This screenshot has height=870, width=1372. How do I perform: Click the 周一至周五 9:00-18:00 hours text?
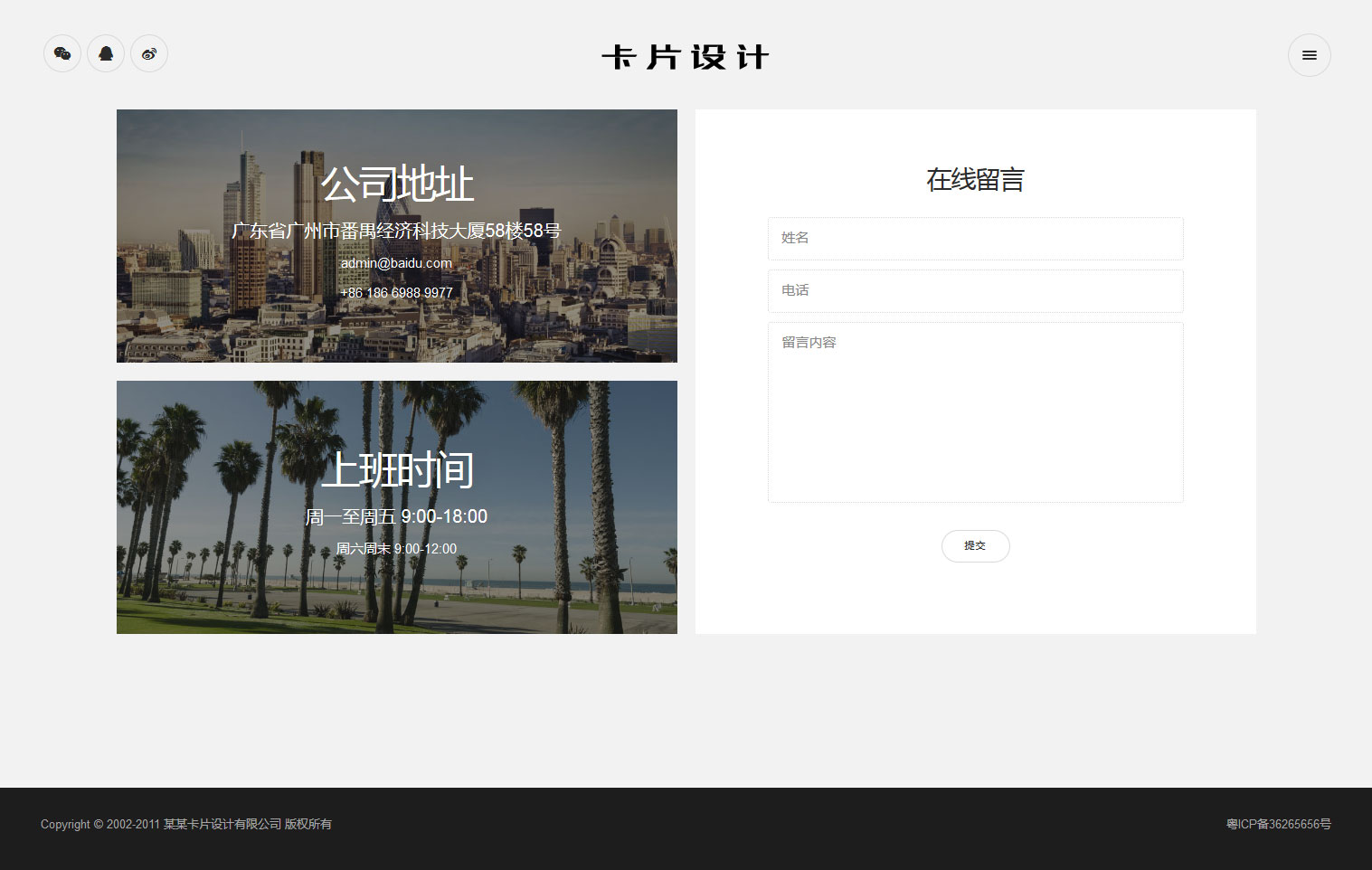click(x=396, y=517)
